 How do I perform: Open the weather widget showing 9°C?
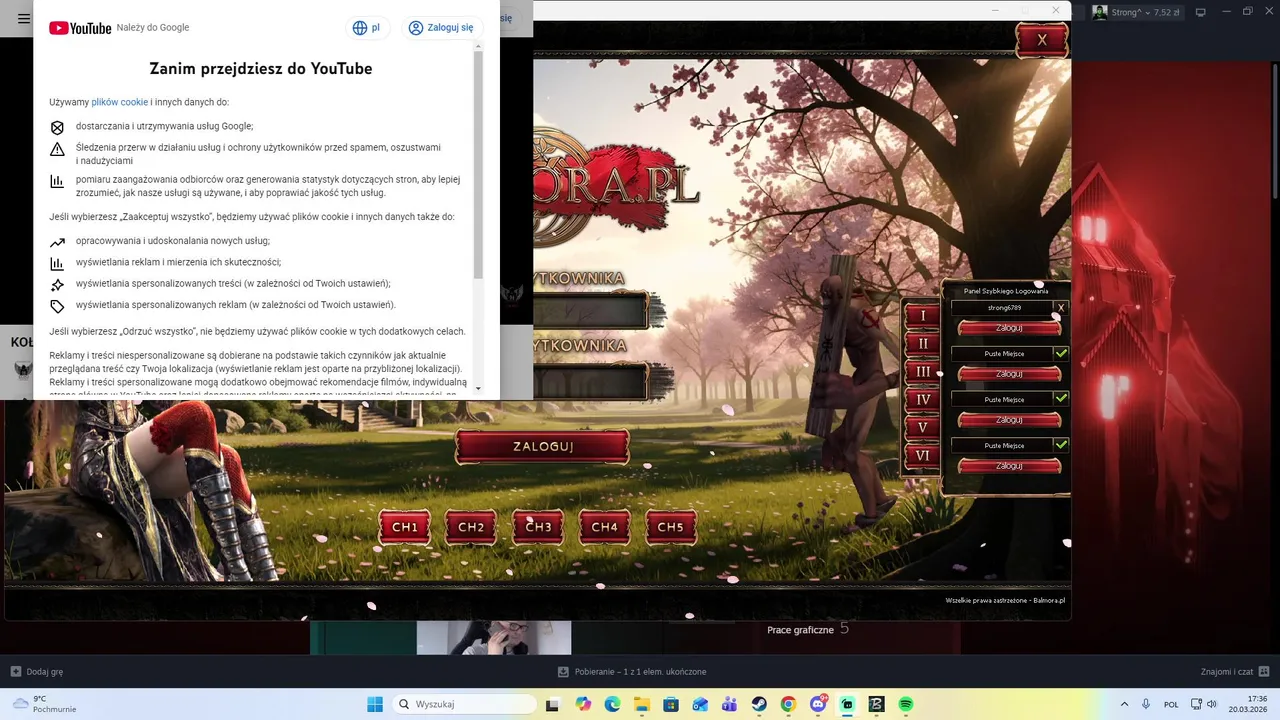pos(44,704)
